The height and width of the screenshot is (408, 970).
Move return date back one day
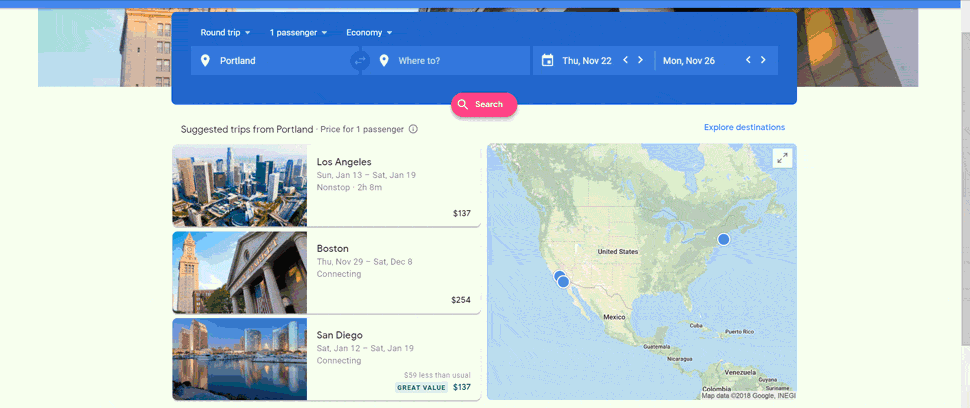pyautogui.click(x=748, y=60)
